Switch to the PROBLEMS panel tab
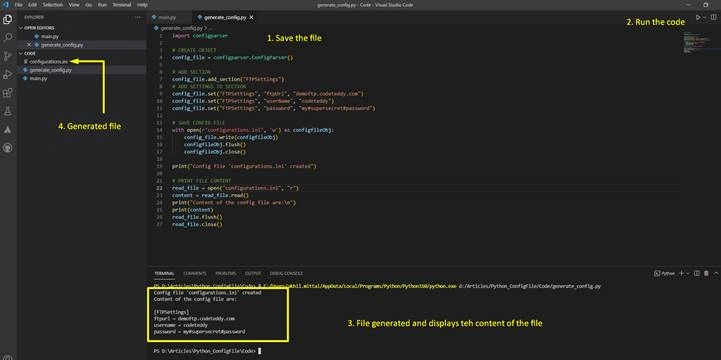Viewport: 721px width, 360px height. [x=225, y=273]
